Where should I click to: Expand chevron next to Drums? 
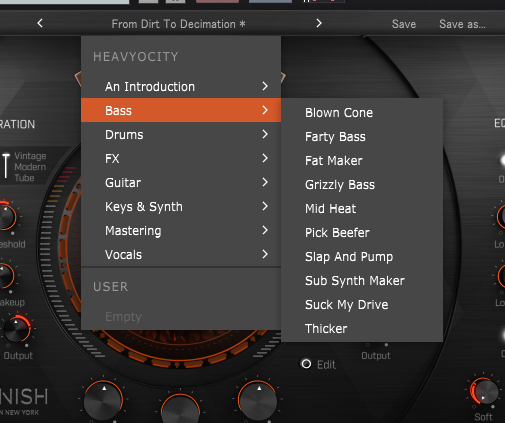265,134
